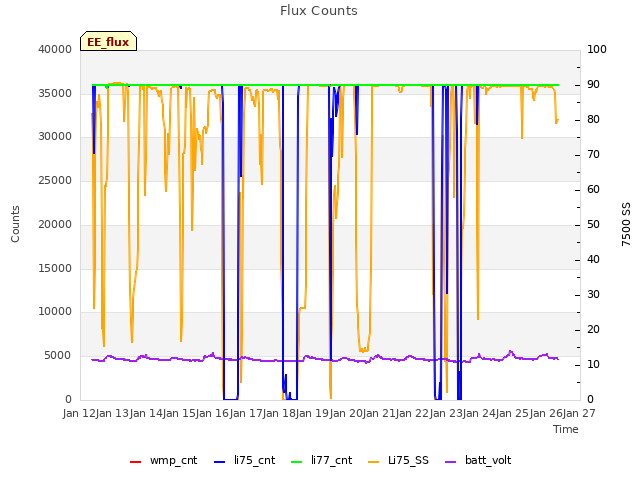Click the 20 right axis tick label
Viewport: 640px width, 480px height.
593,329
